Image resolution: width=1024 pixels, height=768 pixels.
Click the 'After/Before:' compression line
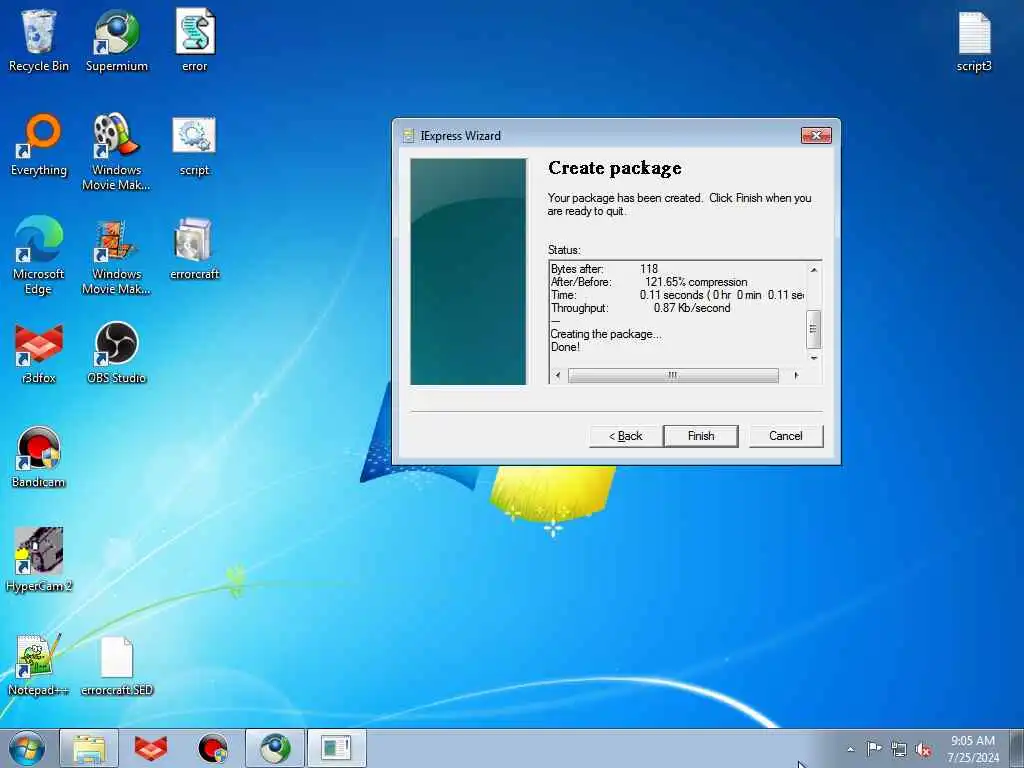649,282
